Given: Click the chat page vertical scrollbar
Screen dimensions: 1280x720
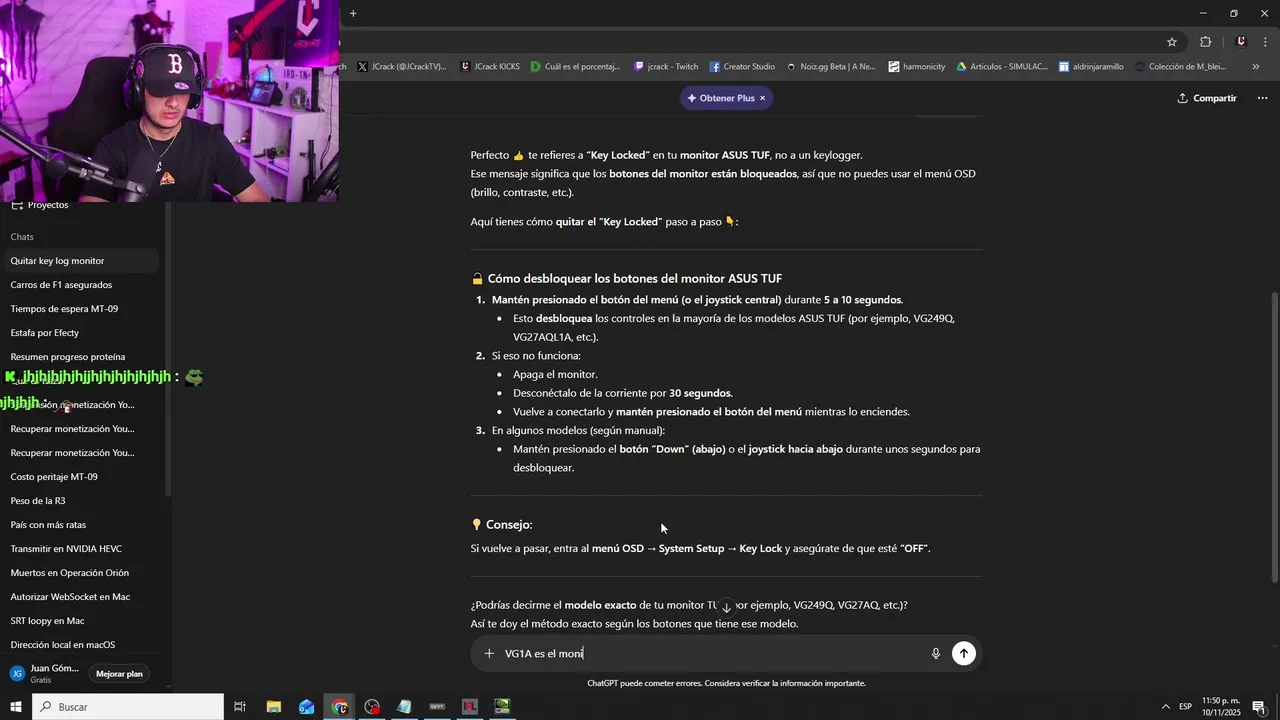Looking at the screenshot, I should coord(1274,437).
